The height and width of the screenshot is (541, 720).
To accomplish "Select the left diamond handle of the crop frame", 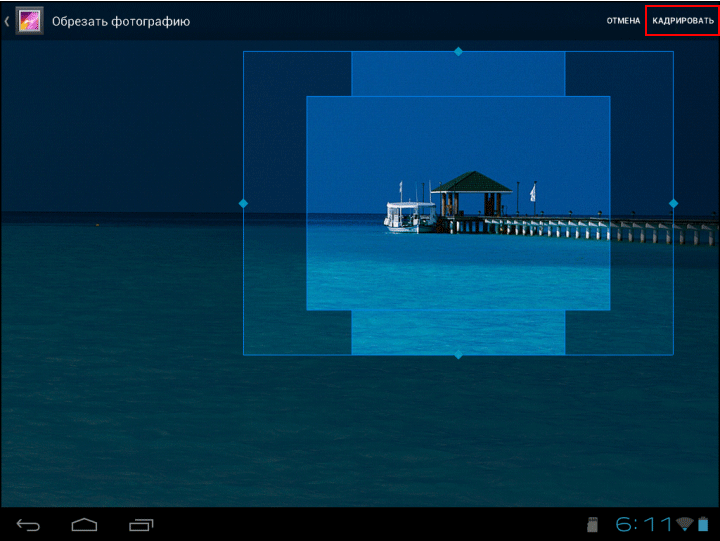I will click(243, 203).
